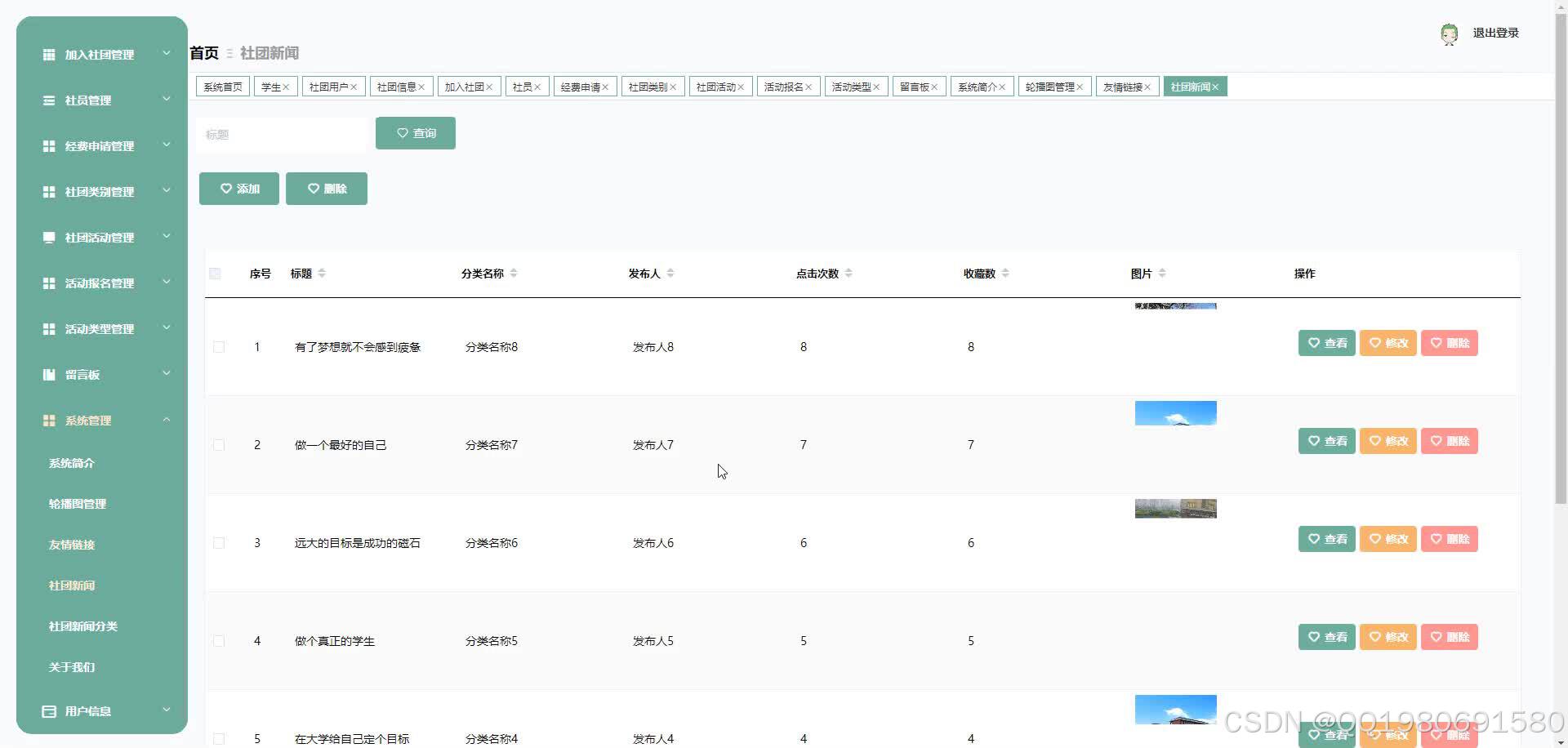Select the 留言板 book icon
This screenshot has height=748, width=1568.
[49, 374]
